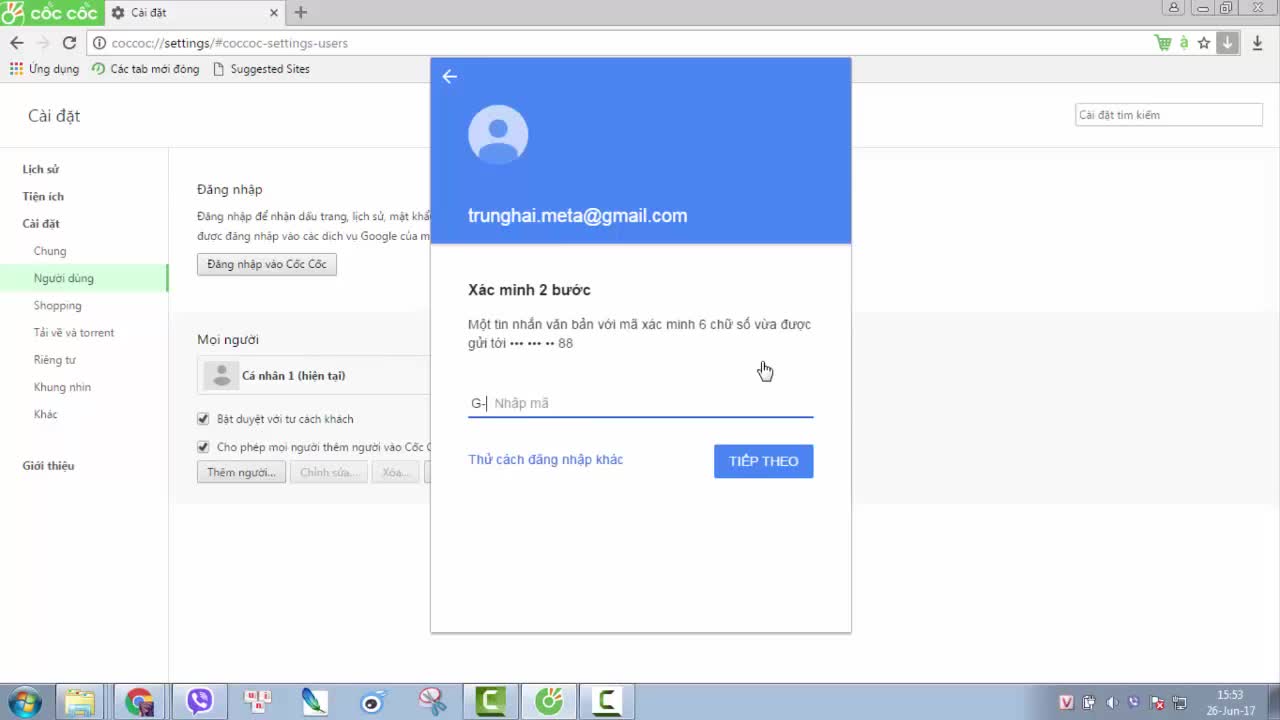1280x720 pixels.
Task: Toggle the Vietnamese accent 'à' icon
Action: click(x=1184, y=43)
